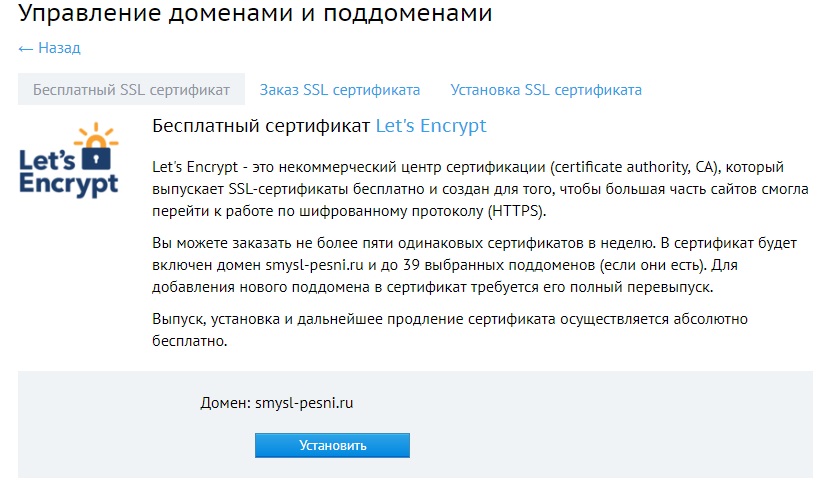The image size is (827, 494).
Task: Click the paragraph ending with абсолютно бесплатно
Action: (450, 330)
